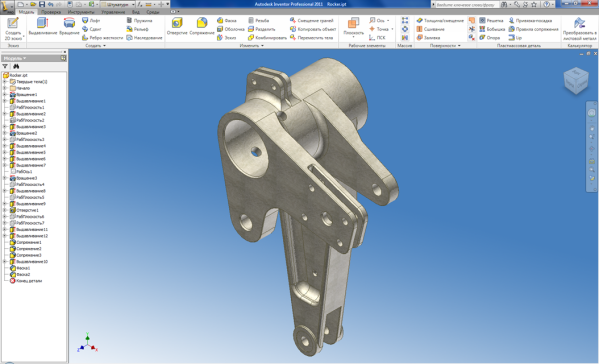The width and height of the screenshot is (599, 364).
Task: Select the Наследование tool
Action: click(x=144, y=38)
